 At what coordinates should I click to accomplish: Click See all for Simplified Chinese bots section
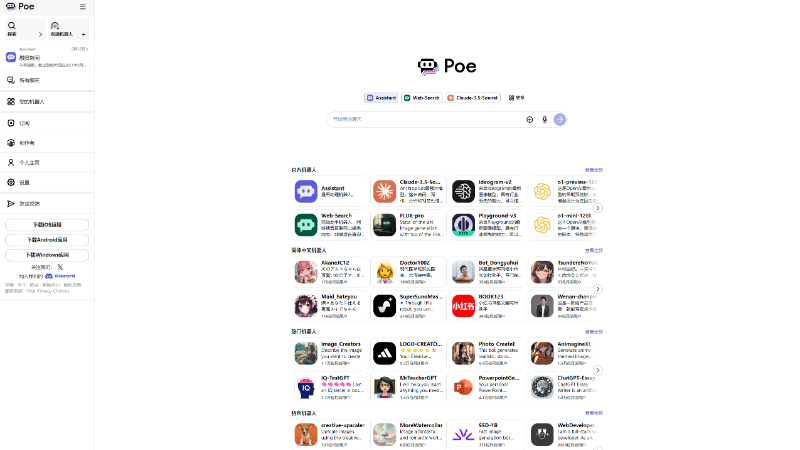point(593,251)
